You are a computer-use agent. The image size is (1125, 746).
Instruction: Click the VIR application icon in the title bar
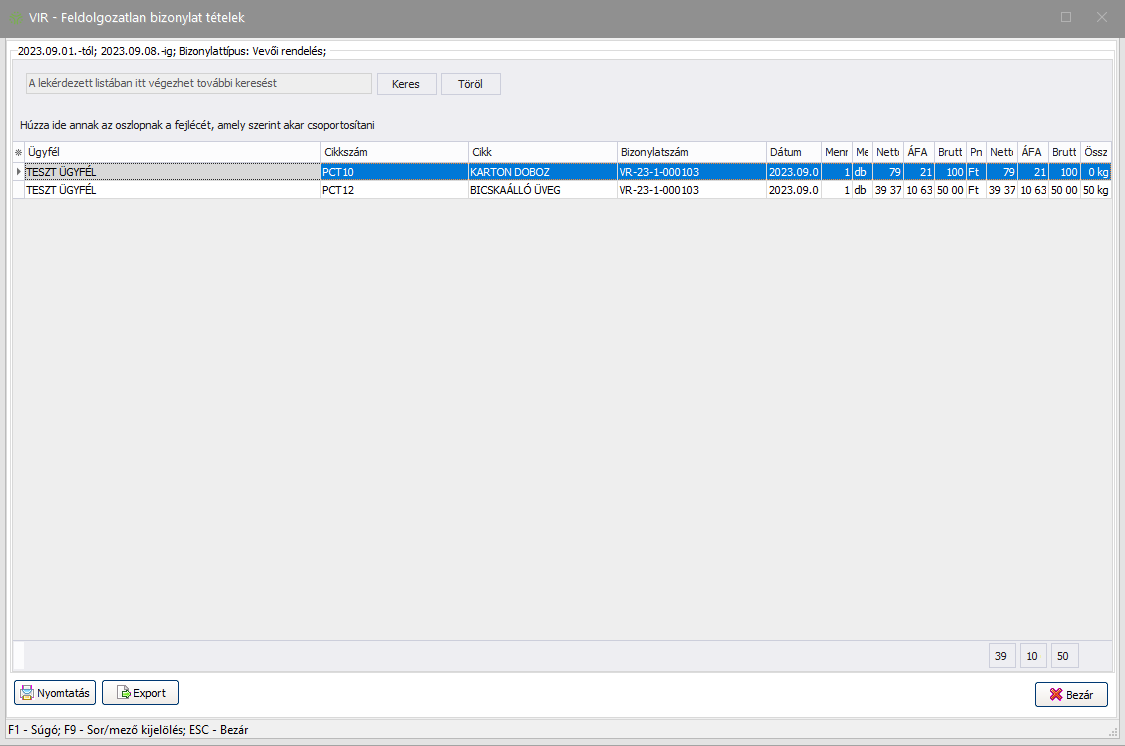[x=16, y=17]
